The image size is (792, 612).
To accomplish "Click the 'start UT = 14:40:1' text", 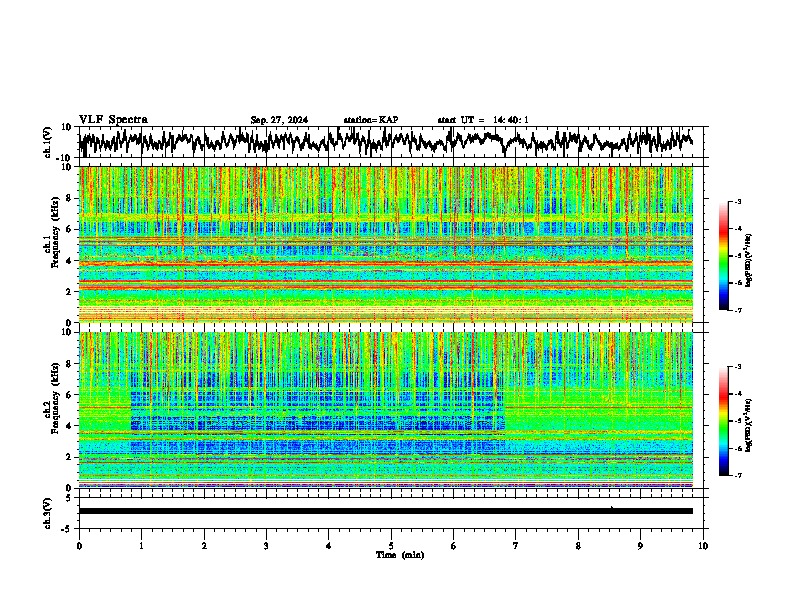I will [x=483, y=120].
